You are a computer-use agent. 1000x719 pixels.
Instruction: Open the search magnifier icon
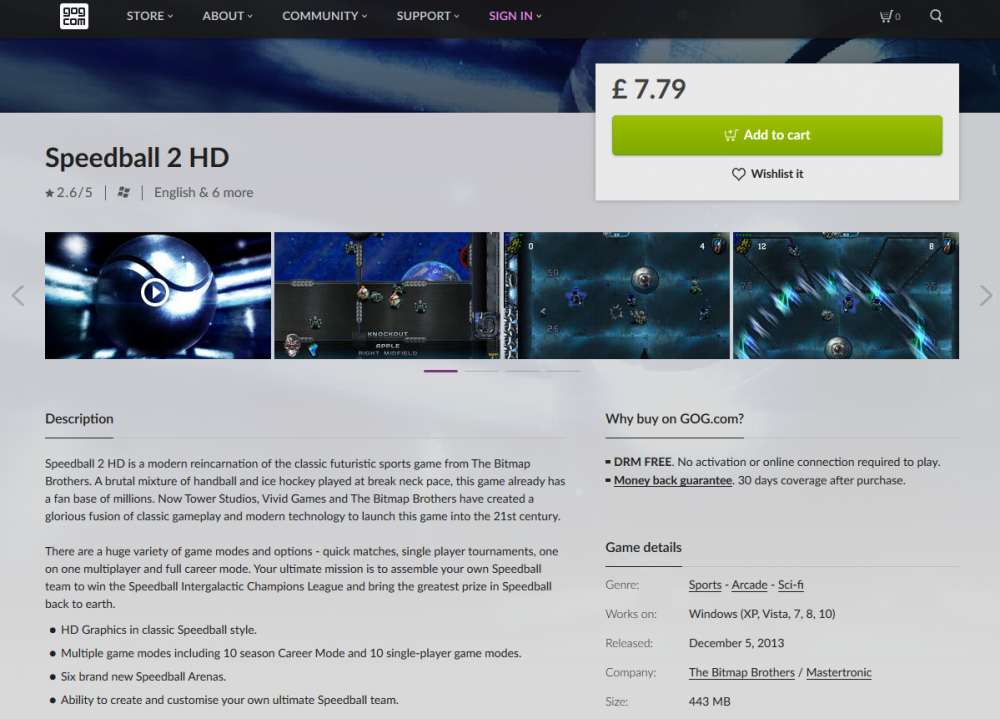(x=936, y=16)
